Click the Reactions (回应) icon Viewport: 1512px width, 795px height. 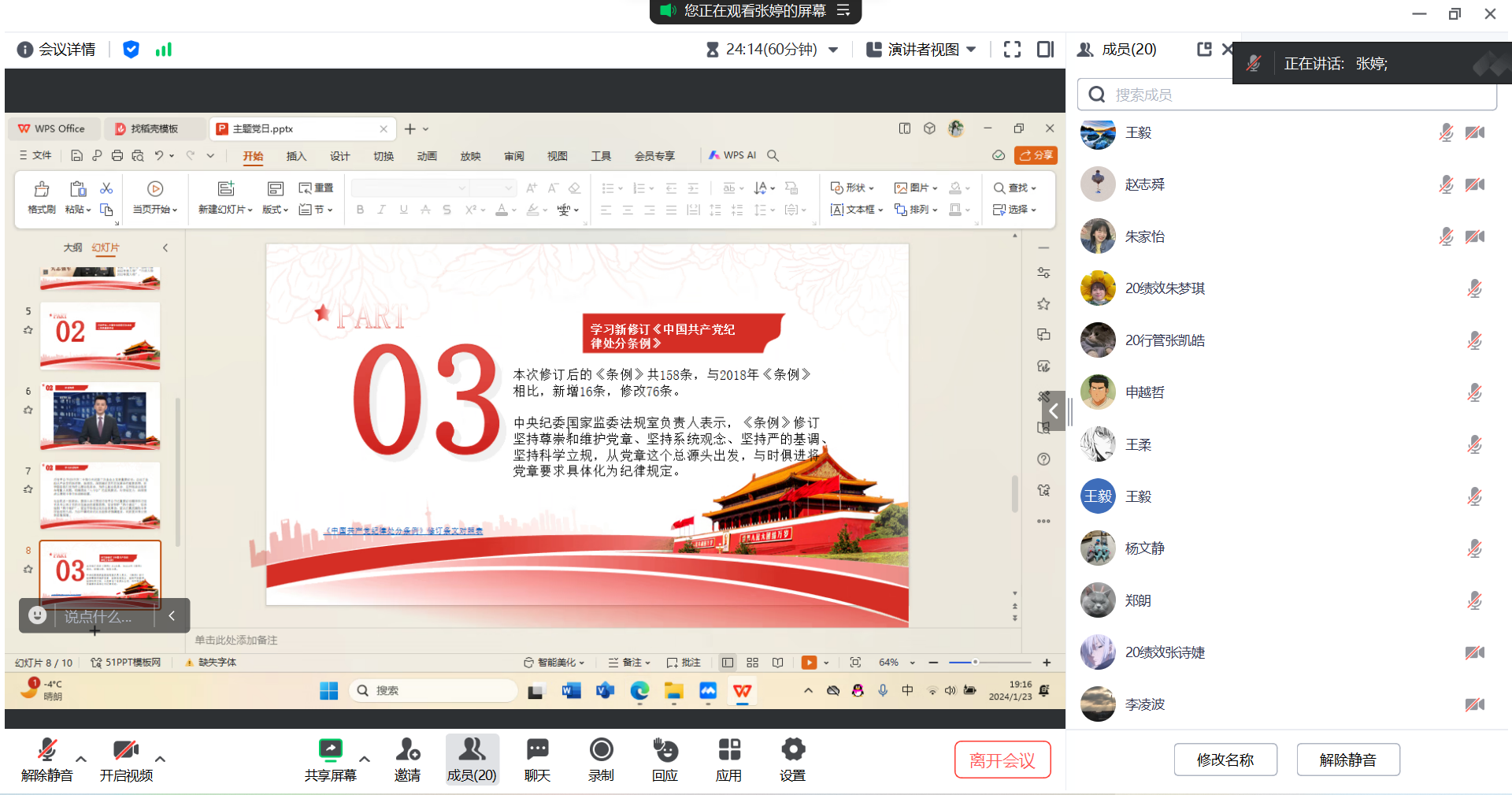665,751
